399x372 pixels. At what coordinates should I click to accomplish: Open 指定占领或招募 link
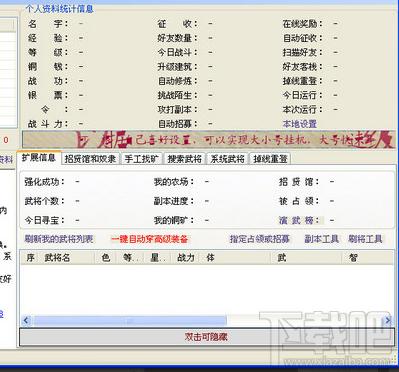(259, 239)
